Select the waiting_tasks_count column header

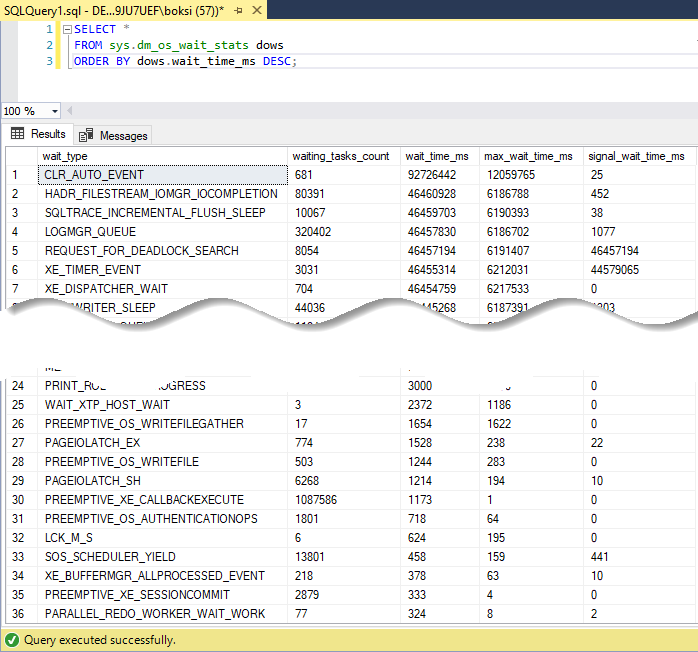tap(342, 156)
